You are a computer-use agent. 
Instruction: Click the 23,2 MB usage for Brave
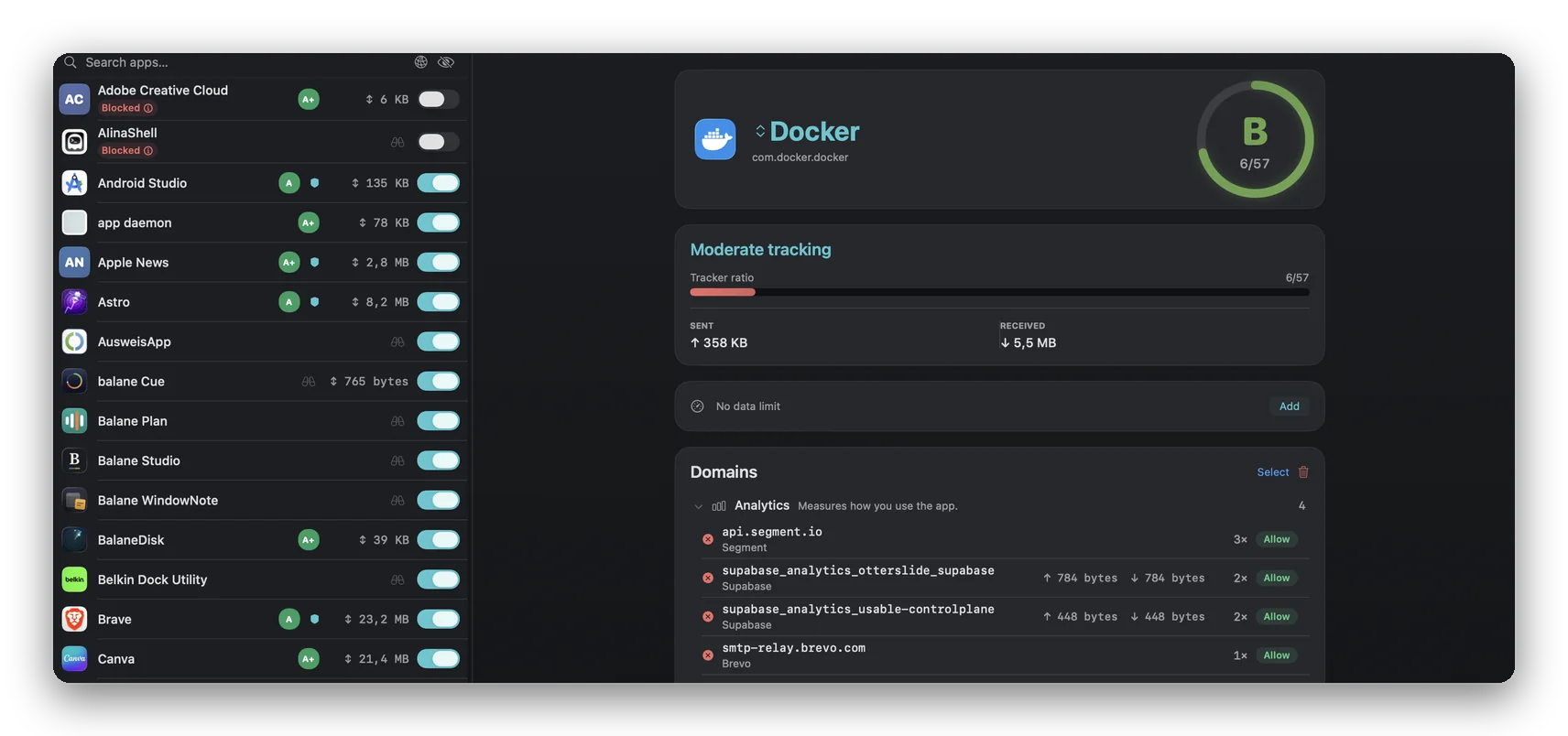[376, 620]
